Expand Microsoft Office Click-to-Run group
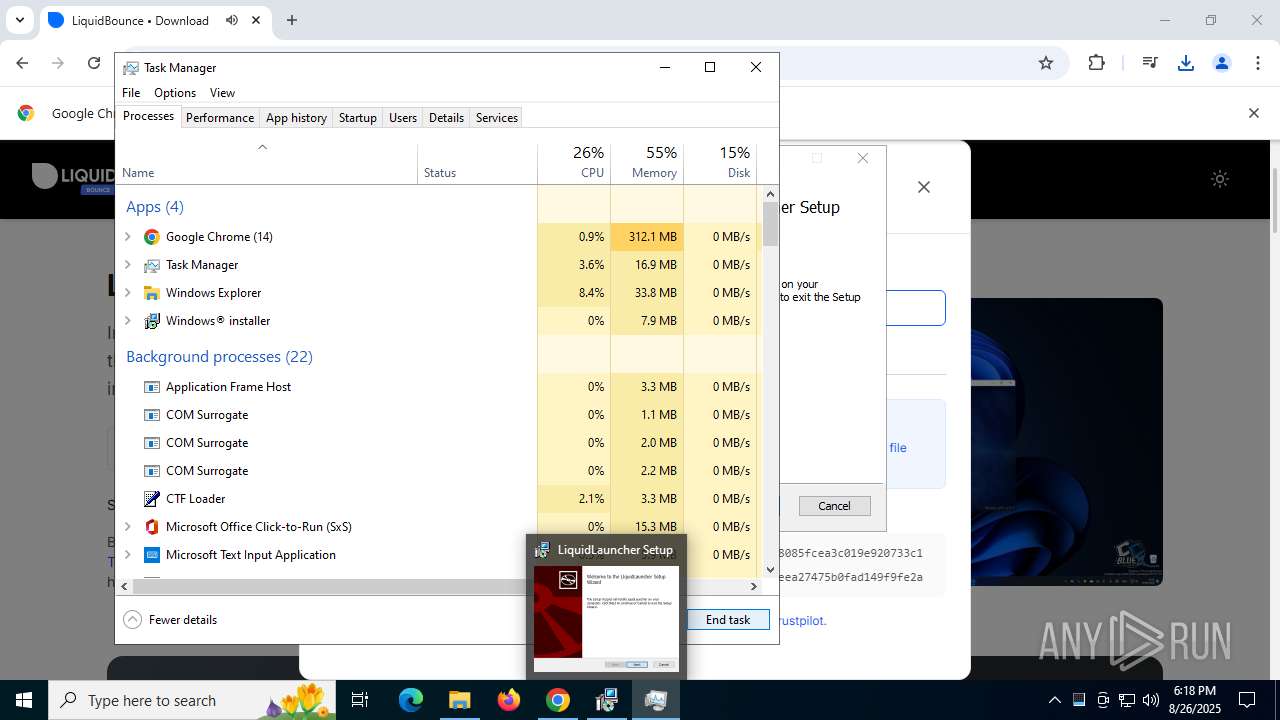 pyautogui.click(x=128, y=527)
